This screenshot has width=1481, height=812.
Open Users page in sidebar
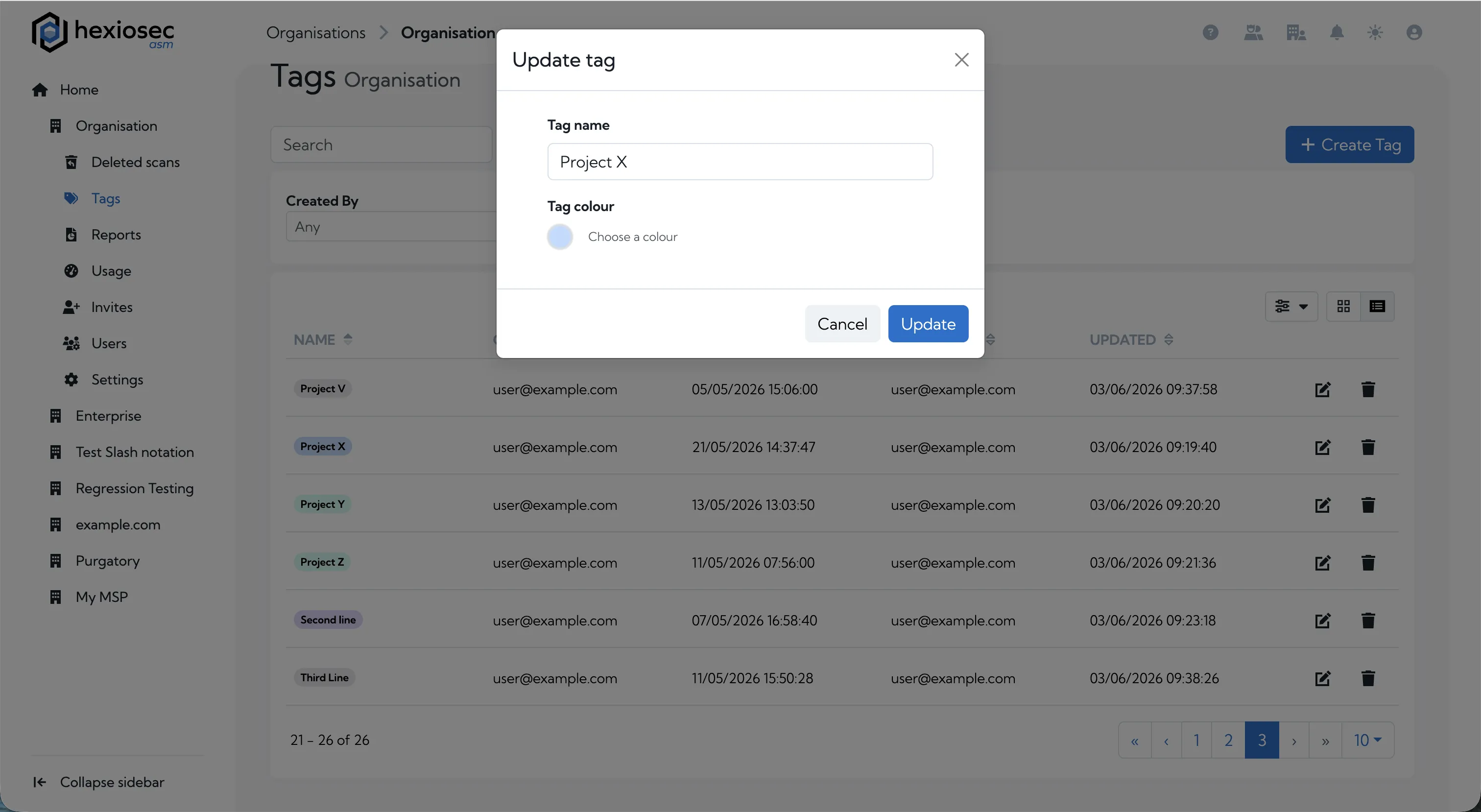point(95,343)
